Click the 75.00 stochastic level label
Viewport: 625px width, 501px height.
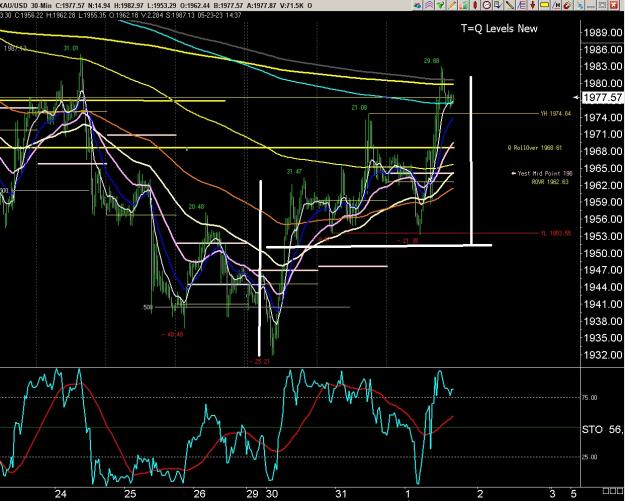[x=590, y=397]
